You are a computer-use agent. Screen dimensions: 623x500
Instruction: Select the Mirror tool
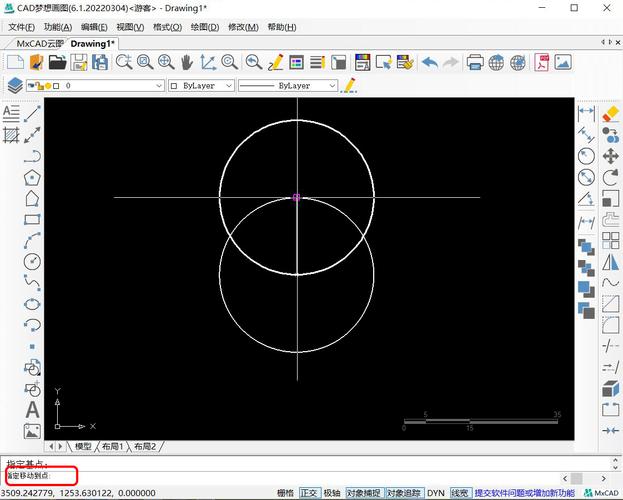[611, 262]
